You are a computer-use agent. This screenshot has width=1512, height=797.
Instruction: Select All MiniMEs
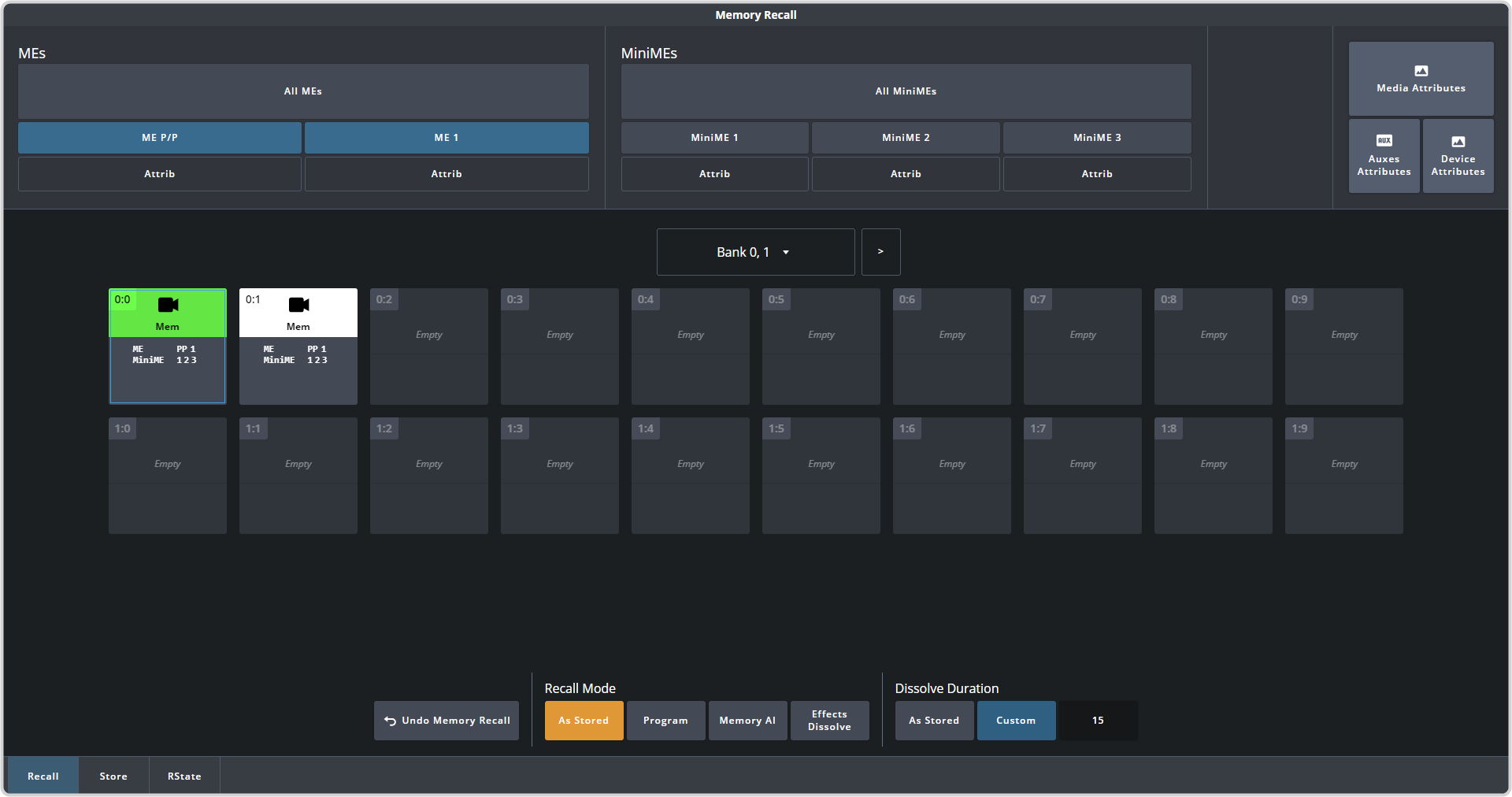point(906,91)
